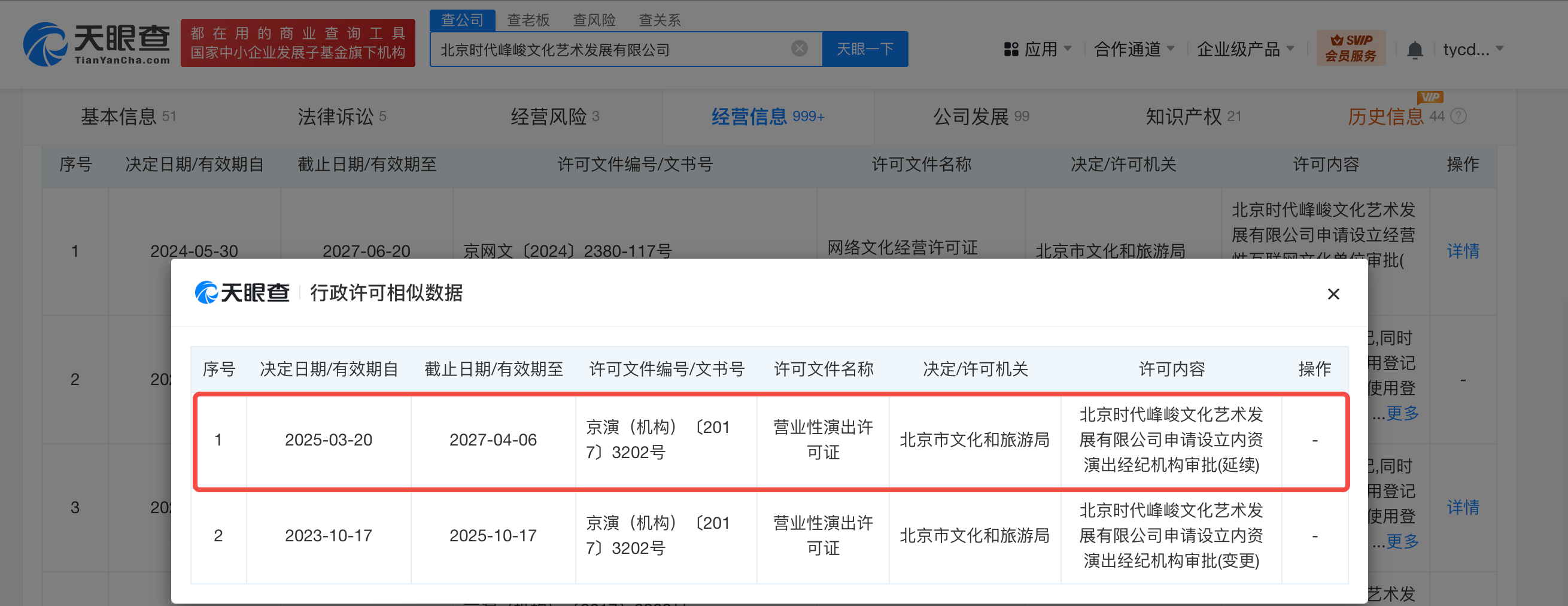Click permit content ending 审批(延续)

coord(1171,440)
